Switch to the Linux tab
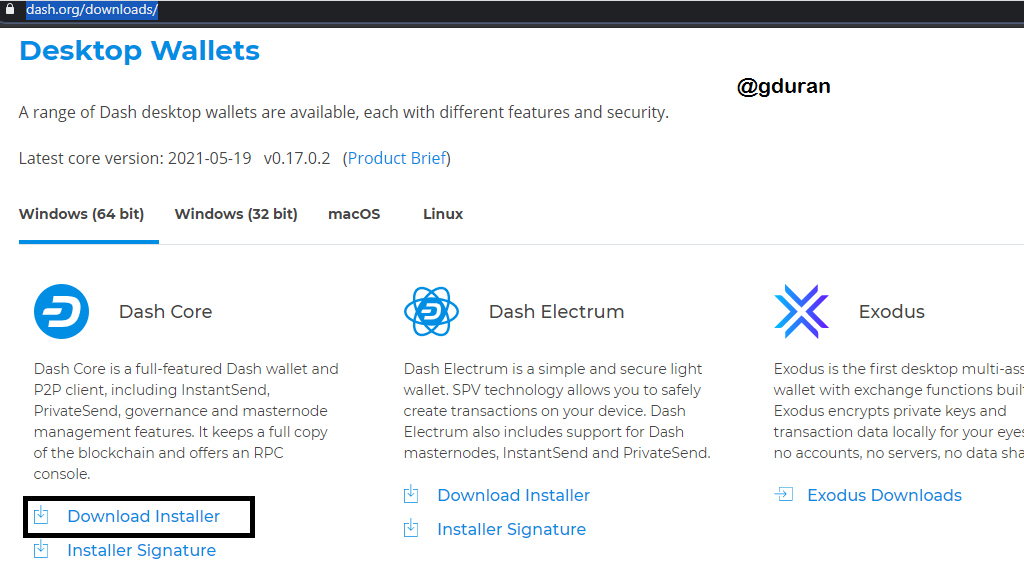 (x=443, y=214)
